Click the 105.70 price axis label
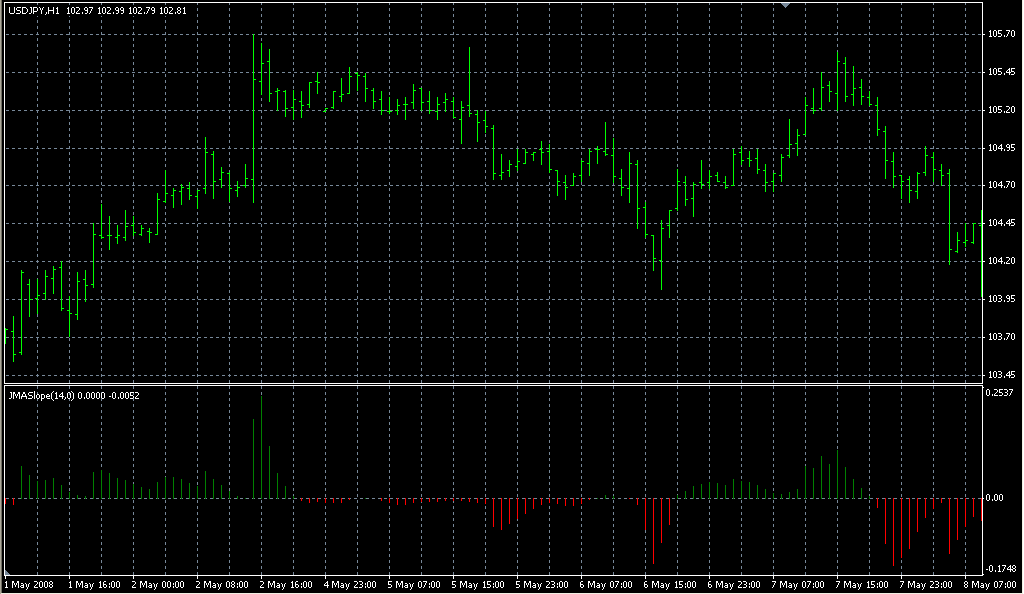The height and width of the screenshot is (594, 1024). point(1002,34)
